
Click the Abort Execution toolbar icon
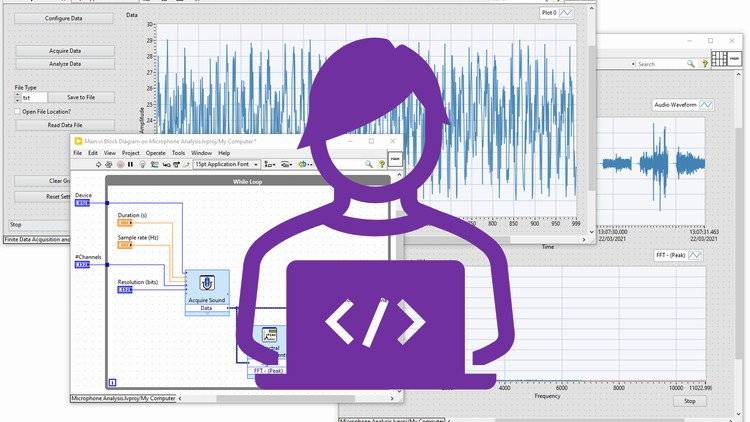pos(120,165)
